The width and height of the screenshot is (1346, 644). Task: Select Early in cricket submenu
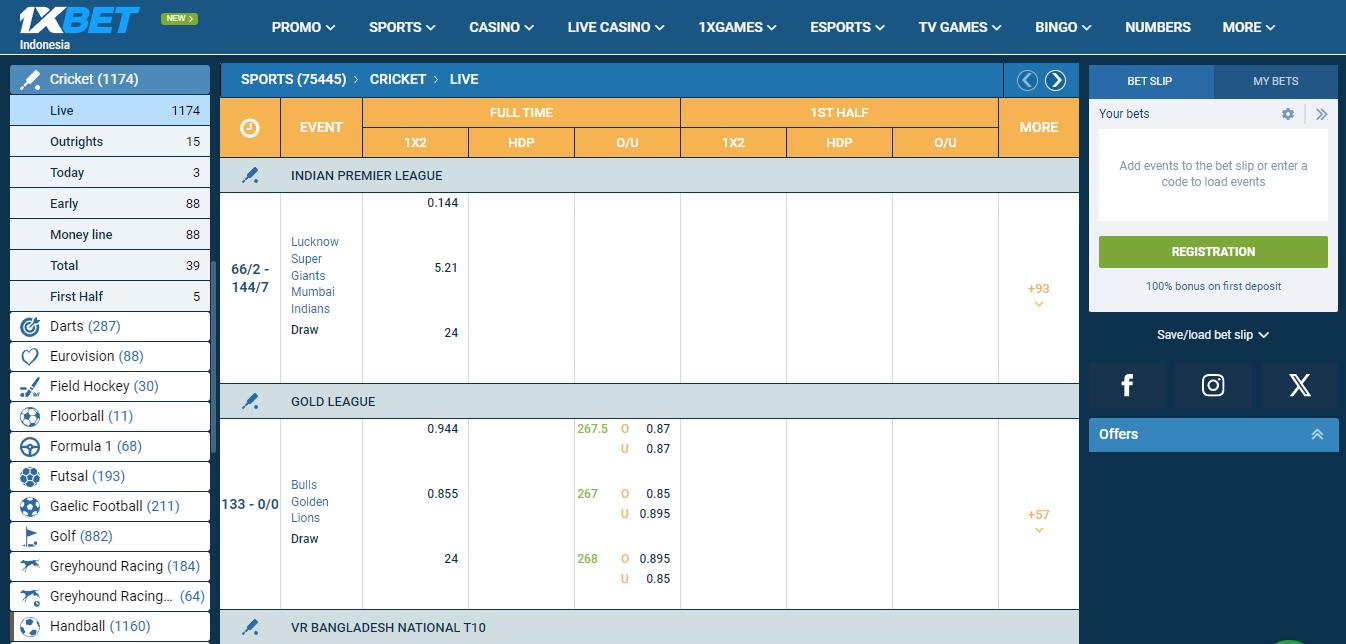pyautogui.click(x=110, y=204)
